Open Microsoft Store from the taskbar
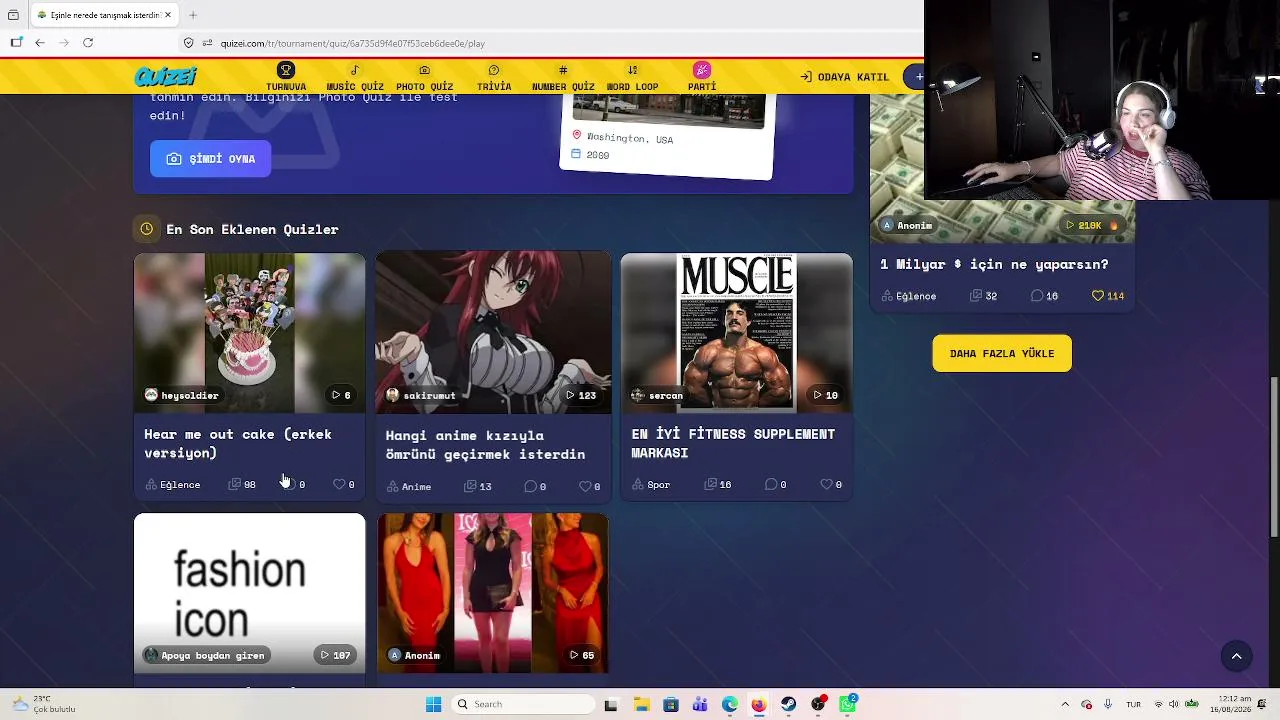The height and width of the screenshot is (720, 1280). (x=670, y=705)
